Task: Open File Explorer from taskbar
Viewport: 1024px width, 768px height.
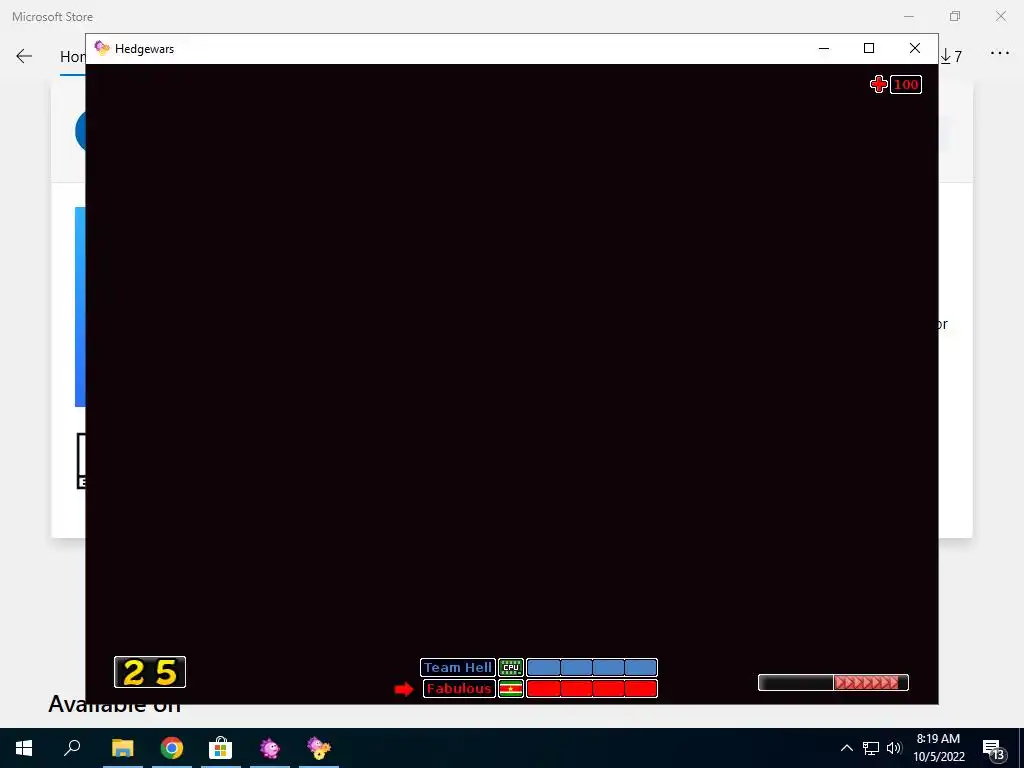Action: (x=122, y=748)
